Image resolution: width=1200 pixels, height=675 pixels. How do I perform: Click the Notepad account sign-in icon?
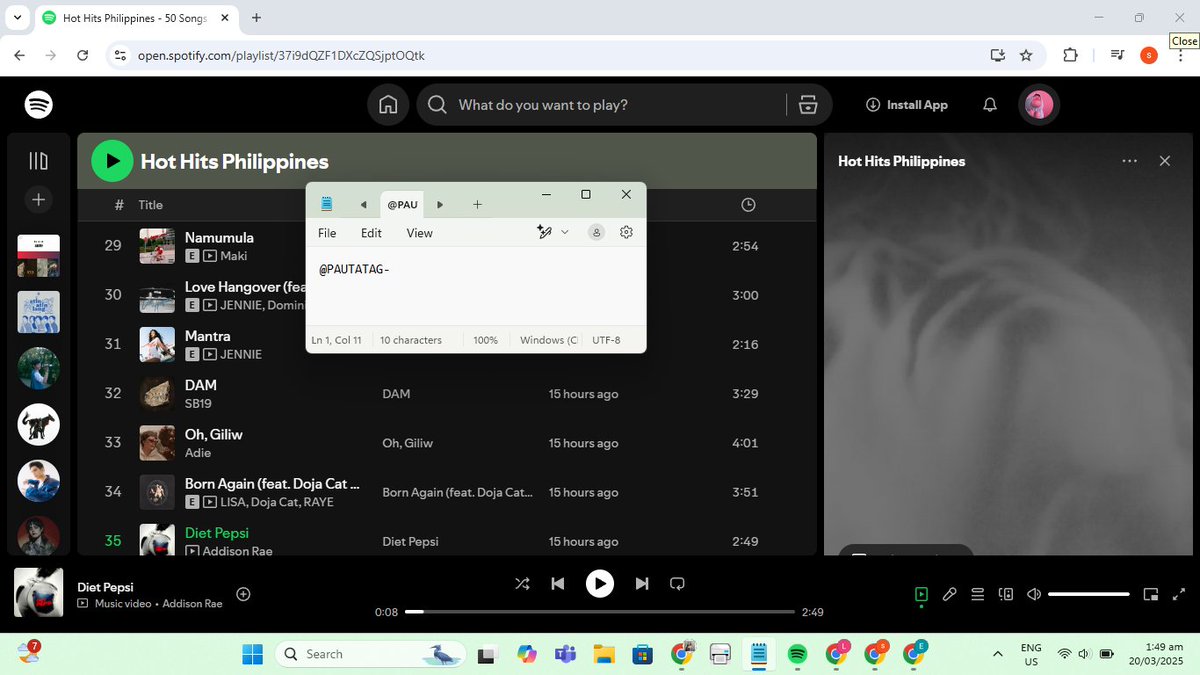coord(596,232)
